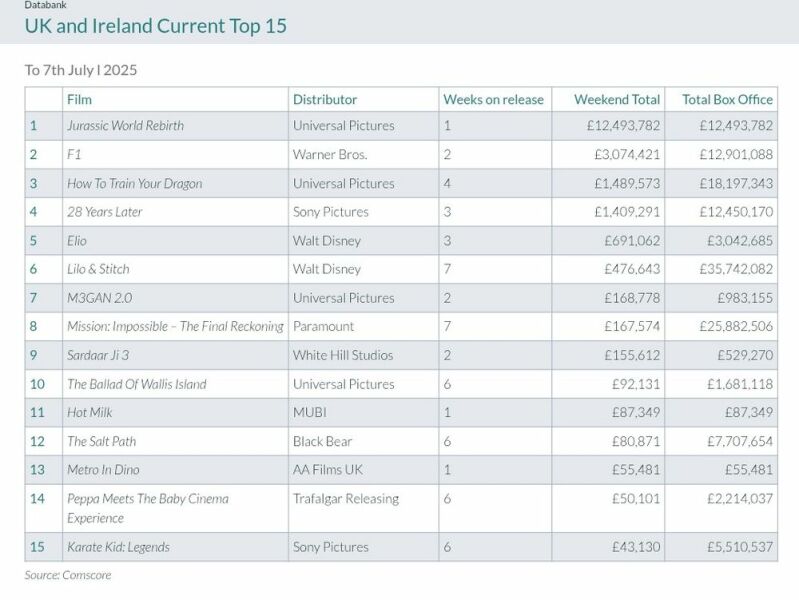Image resolution: width=799 pixels, height=600 pixels.
Task: Click the F1 film title
Action: coord(73,155)
